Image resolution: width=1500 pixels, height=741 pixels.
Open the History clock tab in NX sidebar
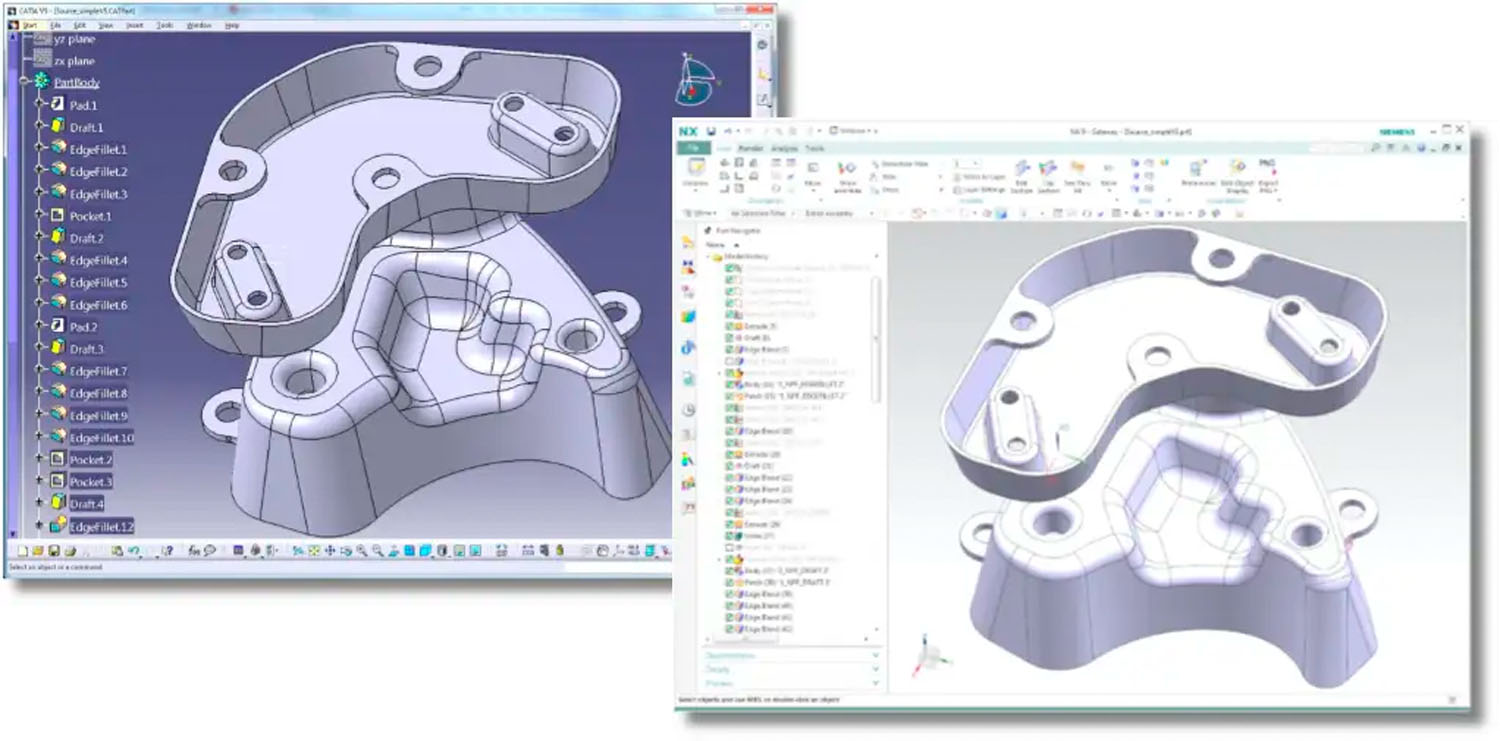pos(688,409)
